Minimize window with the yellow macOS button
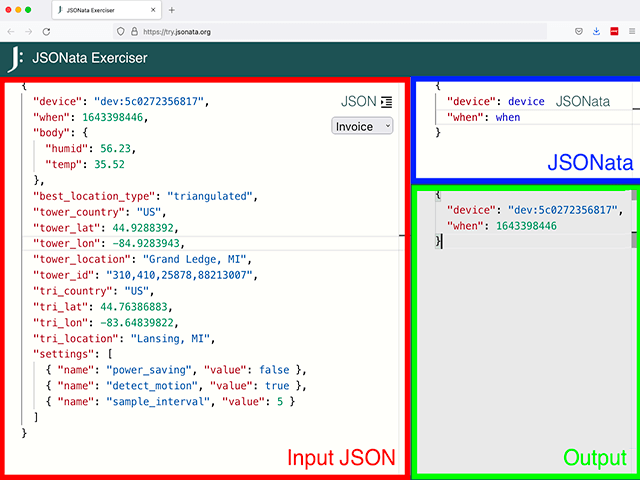The height and width of the screenshot is (480, 640). [18, 10]
